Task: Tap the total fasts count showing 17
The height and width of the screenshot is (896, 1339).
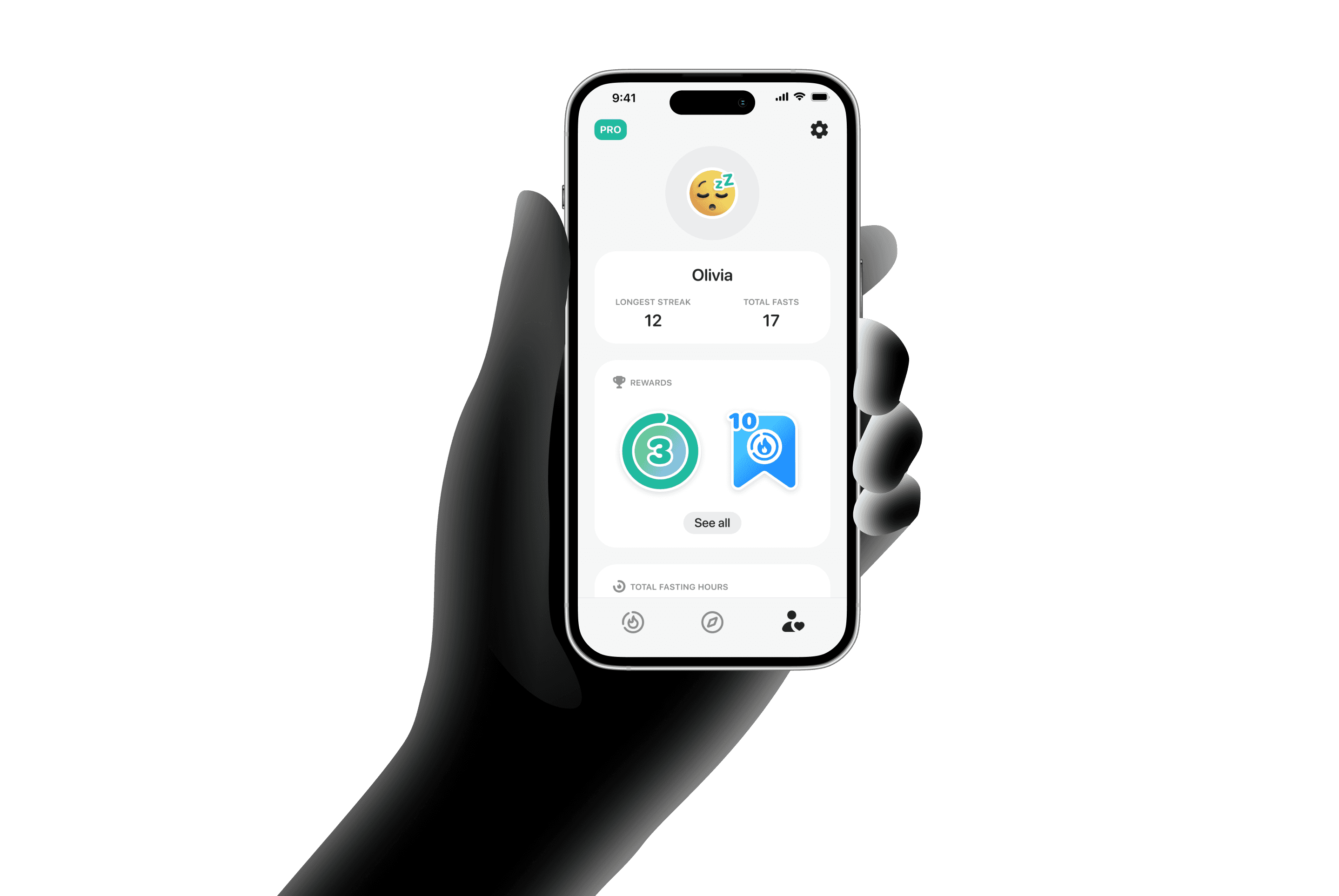Action: [769, 319]
